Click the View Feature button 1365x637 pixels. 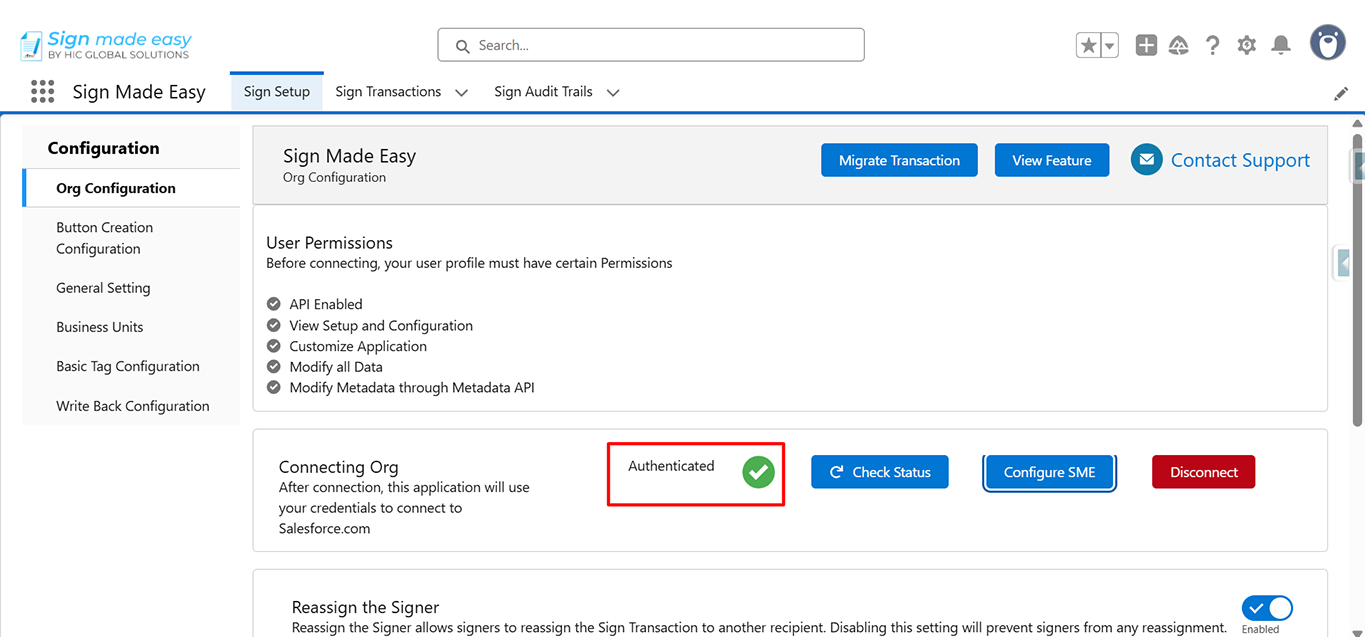point(1052,160)
